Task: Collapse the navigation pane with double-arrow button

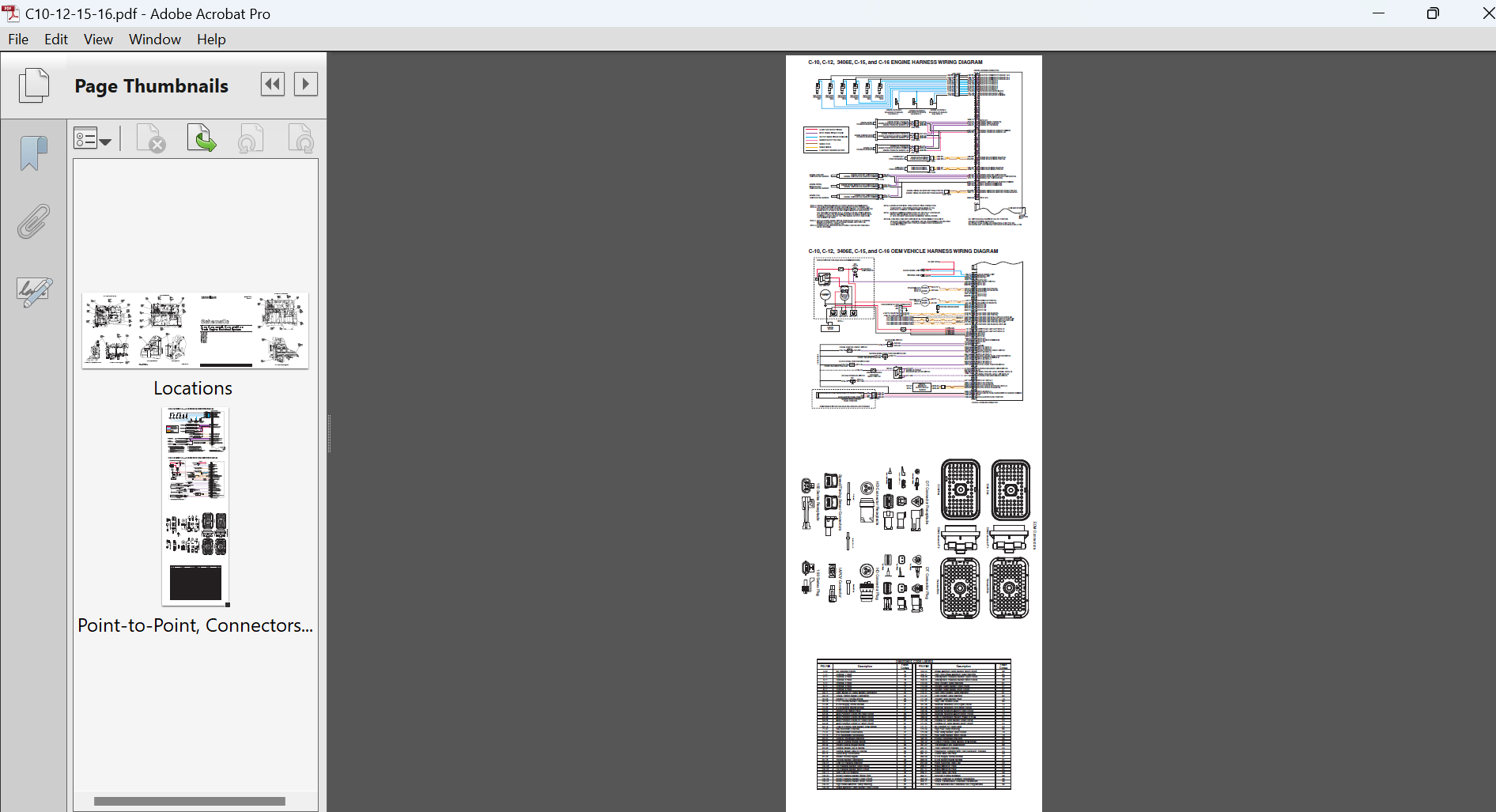Action: 273,84
